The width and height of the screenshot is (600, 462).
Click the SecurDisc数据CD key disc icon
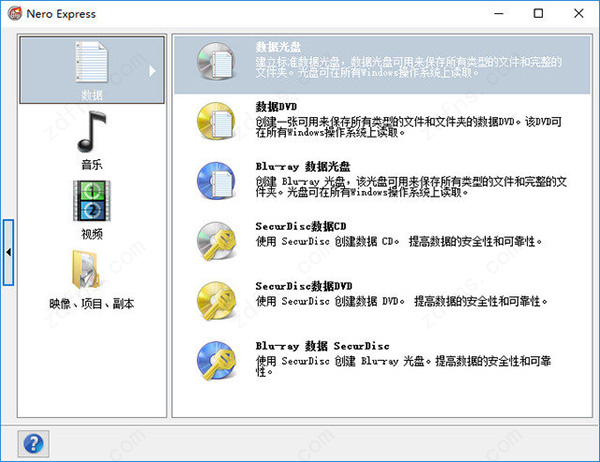pos(216,241)
